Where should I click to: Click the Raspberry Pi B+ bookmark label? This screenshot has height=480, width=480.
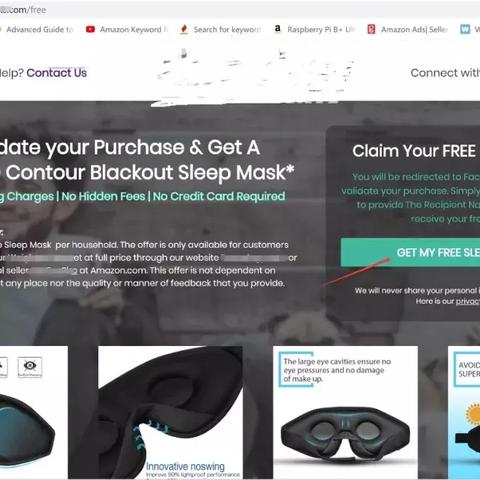pyautogui.click(x=321, y=29)
